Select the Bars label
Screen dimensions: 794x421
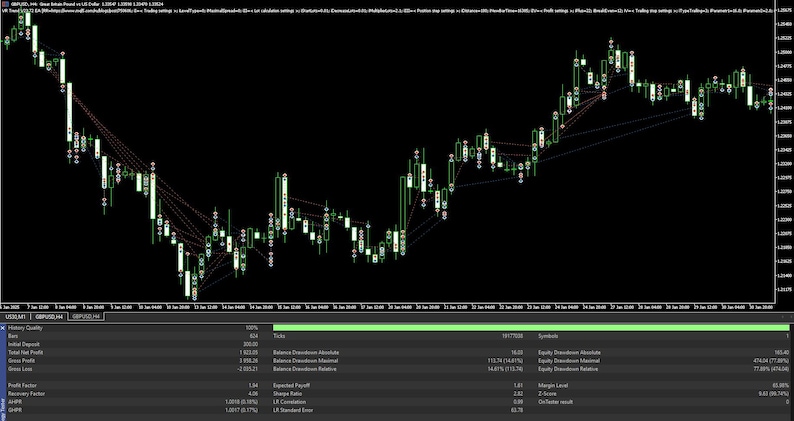(13, 336)
